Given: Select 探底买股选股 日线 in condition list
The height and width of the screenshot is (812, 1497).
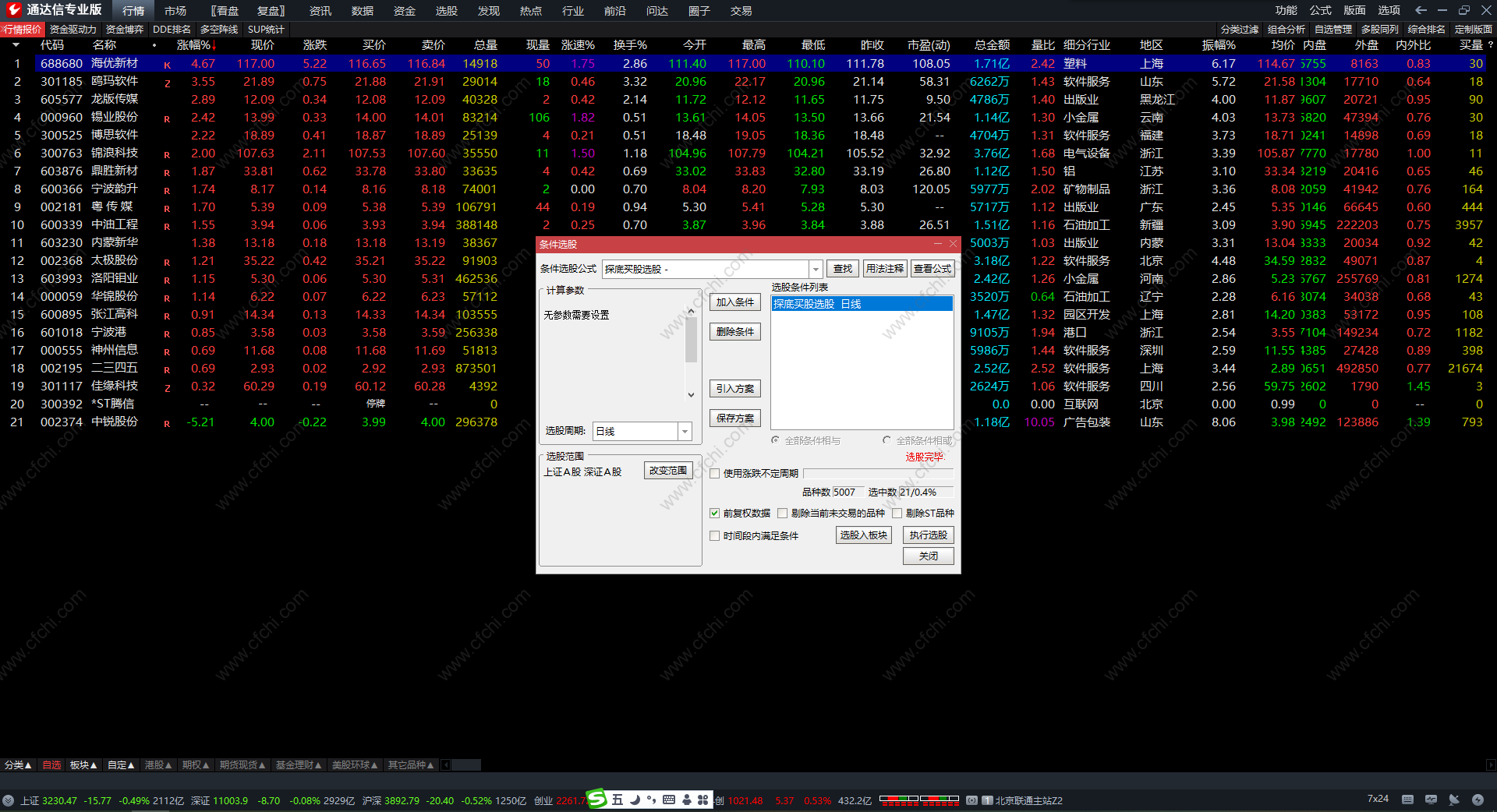Looking at the screenshot, I should coord(861,304).
